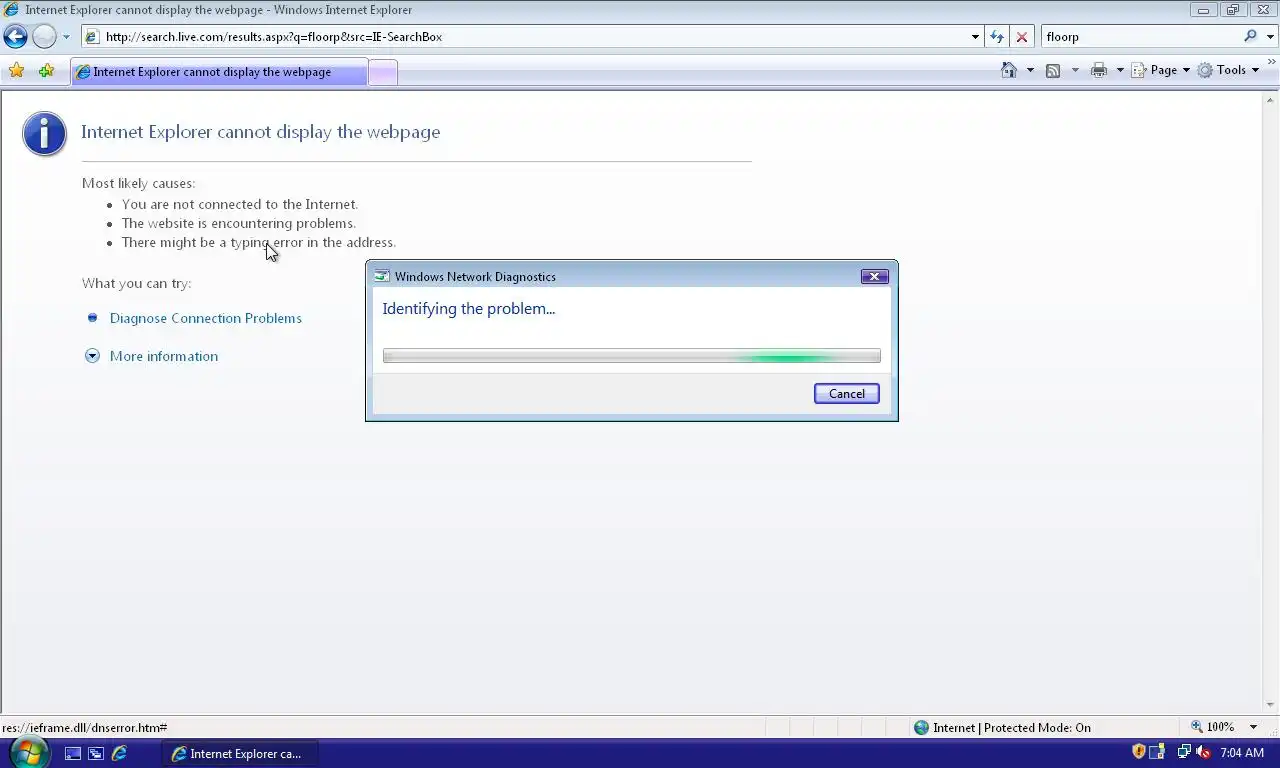The width and height of the screenshot is (1280, 768).
Task: Show more toolbar commands chevron
Action: pos(1272,62)
